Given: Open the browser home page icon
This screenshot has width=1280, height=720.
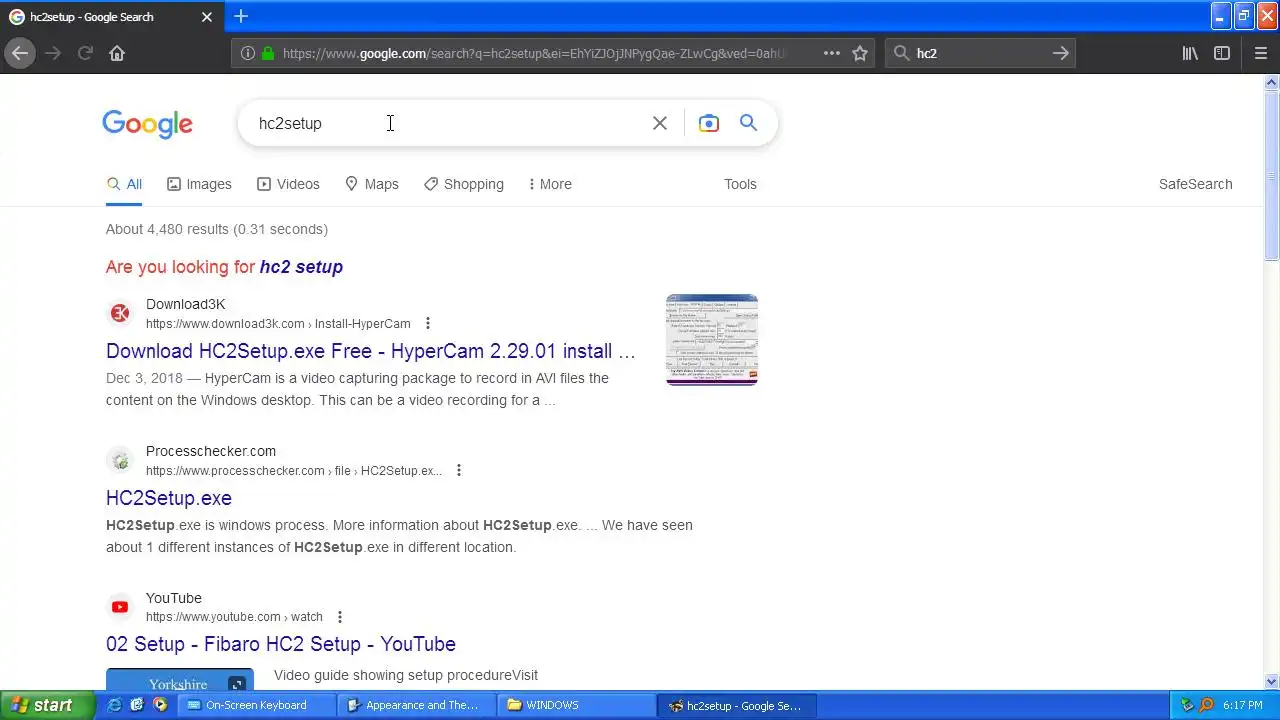Looking at the screenshot, I should pyautogui.click(x=117, y=53).
